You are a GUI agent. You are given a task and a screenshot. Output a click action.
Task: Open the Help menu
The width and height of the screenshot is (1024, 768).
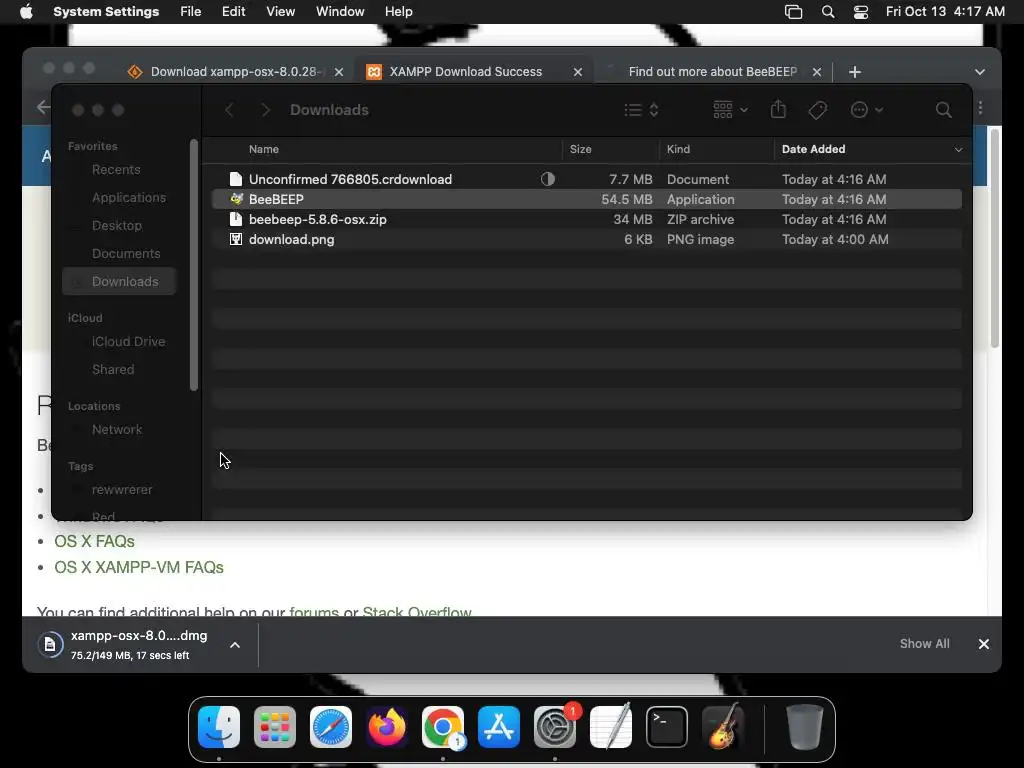(398, 12)
